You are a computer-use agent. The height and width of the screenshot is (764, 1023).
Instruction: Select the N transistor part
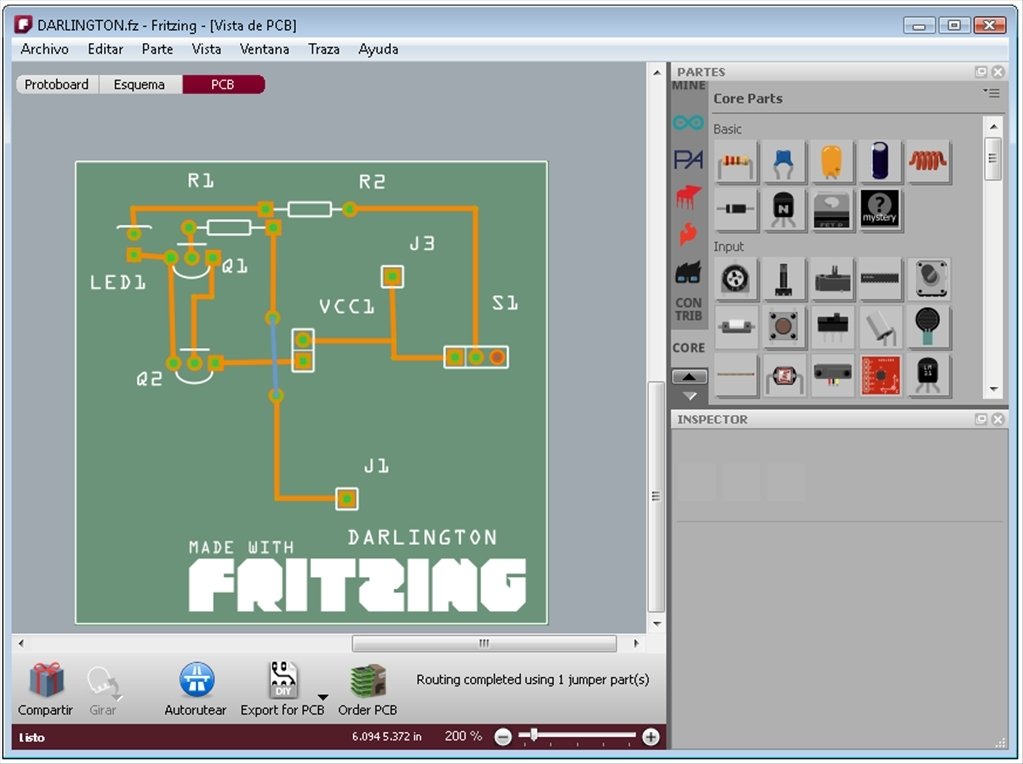784,209
